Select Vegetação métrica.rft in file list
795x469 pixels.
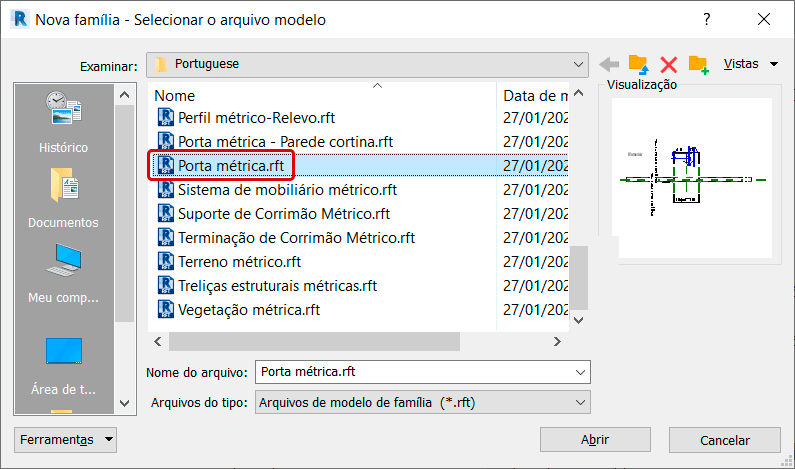[248, 310]
